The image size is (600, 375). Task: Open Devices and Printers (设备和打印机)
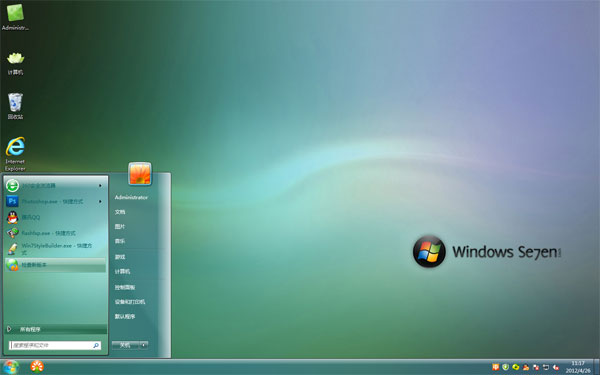click(130, 302)
